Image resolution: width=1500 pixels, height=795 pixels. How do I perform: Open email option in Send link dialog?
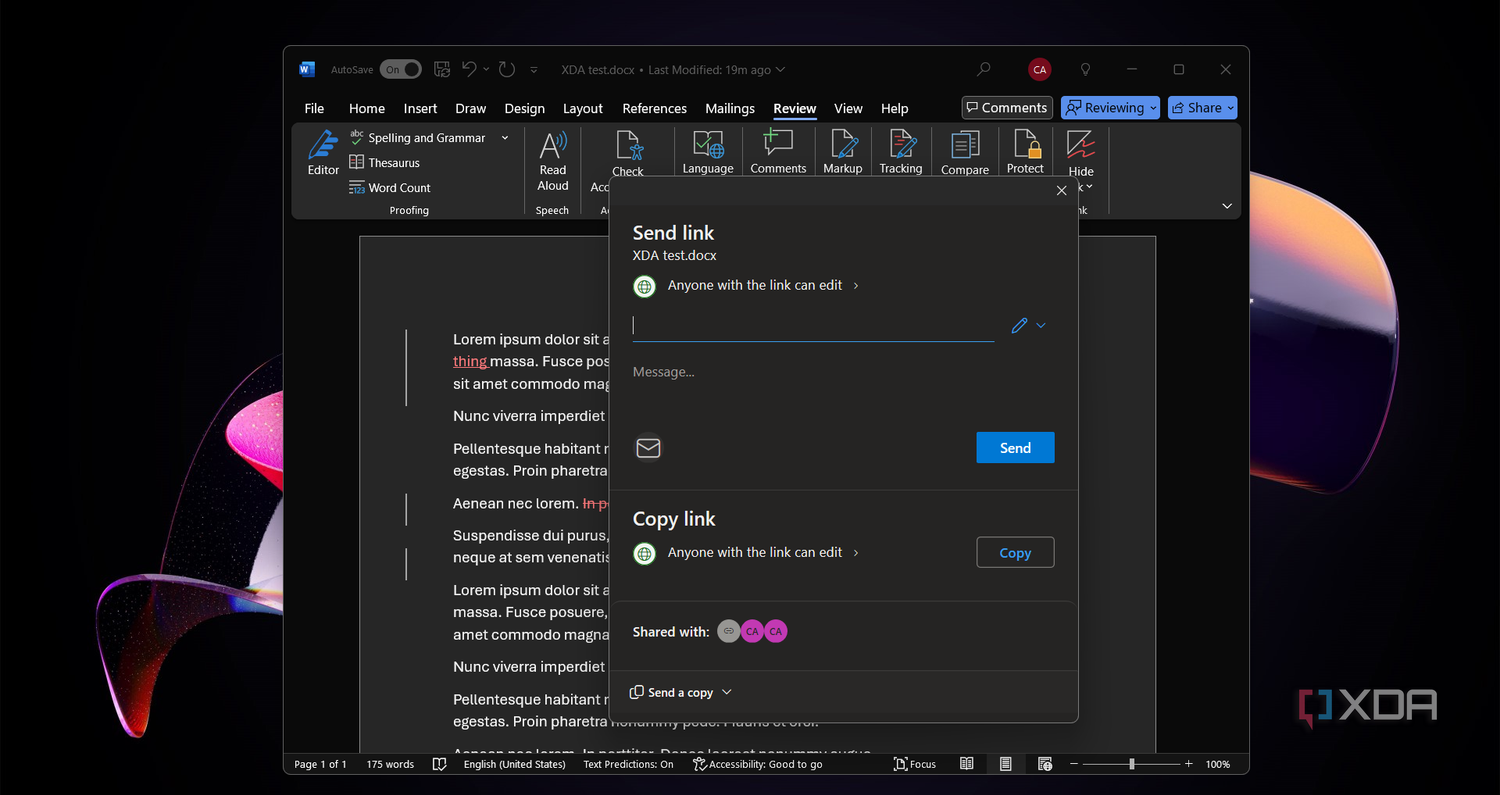point(648,447)
